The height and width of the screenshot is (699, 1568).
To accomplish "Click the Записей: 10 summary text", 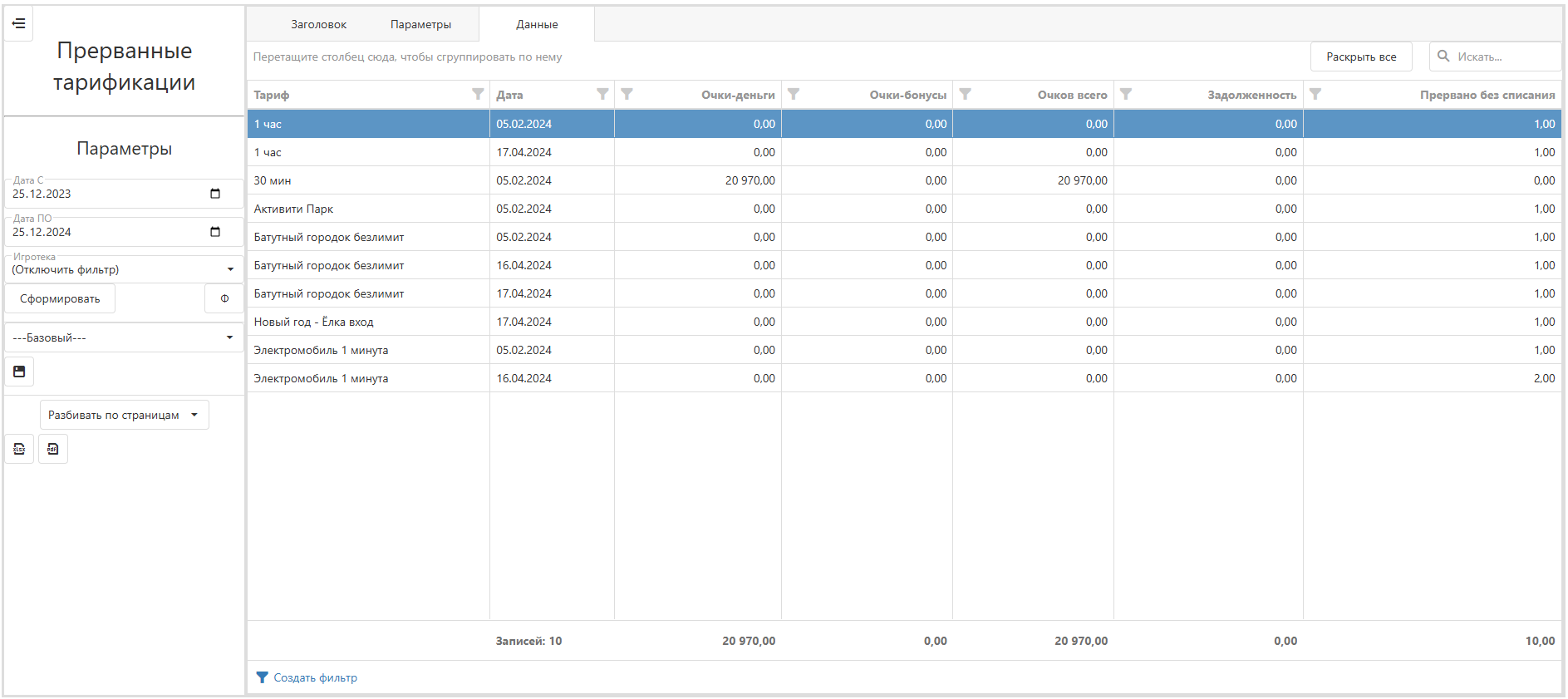I will coord(528,641).
